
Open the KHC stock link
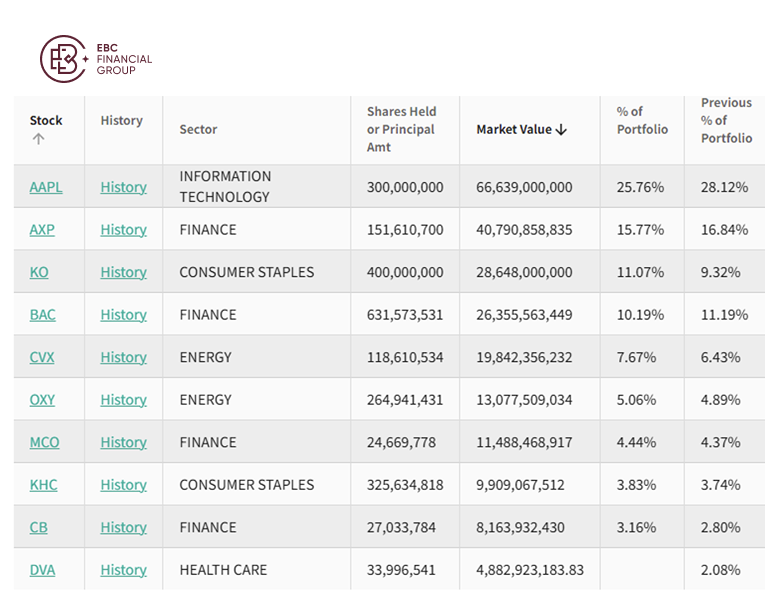[x=44, y=485]
